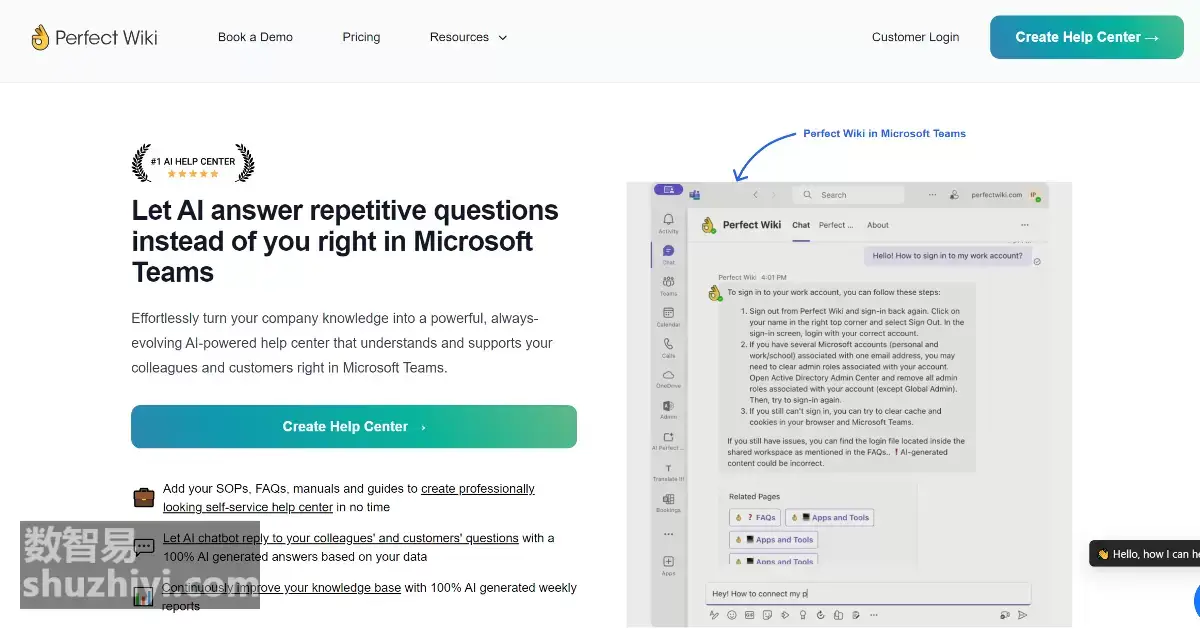The width and height of the screenshot is (1200, 630).
Task: Follow the AI chatbot reply link
Action: (x=340, y=538)
